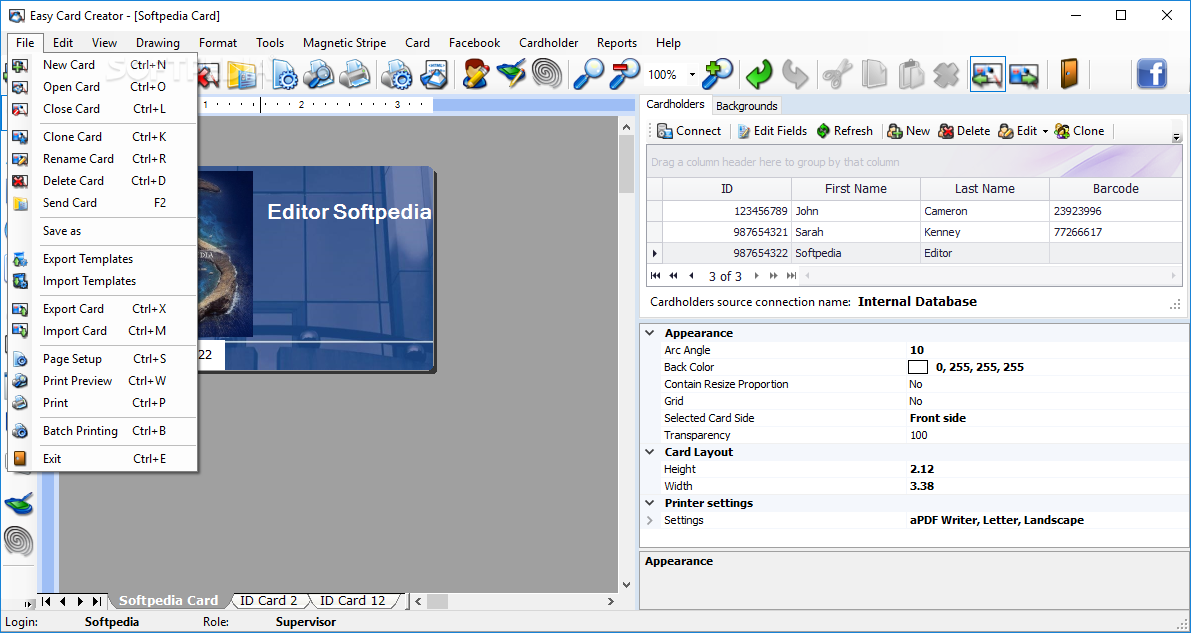Viewport: 1191px width, 633px height.
Task: Click the canvas vertical scrollbar down arrow
Action: point(627,584)
